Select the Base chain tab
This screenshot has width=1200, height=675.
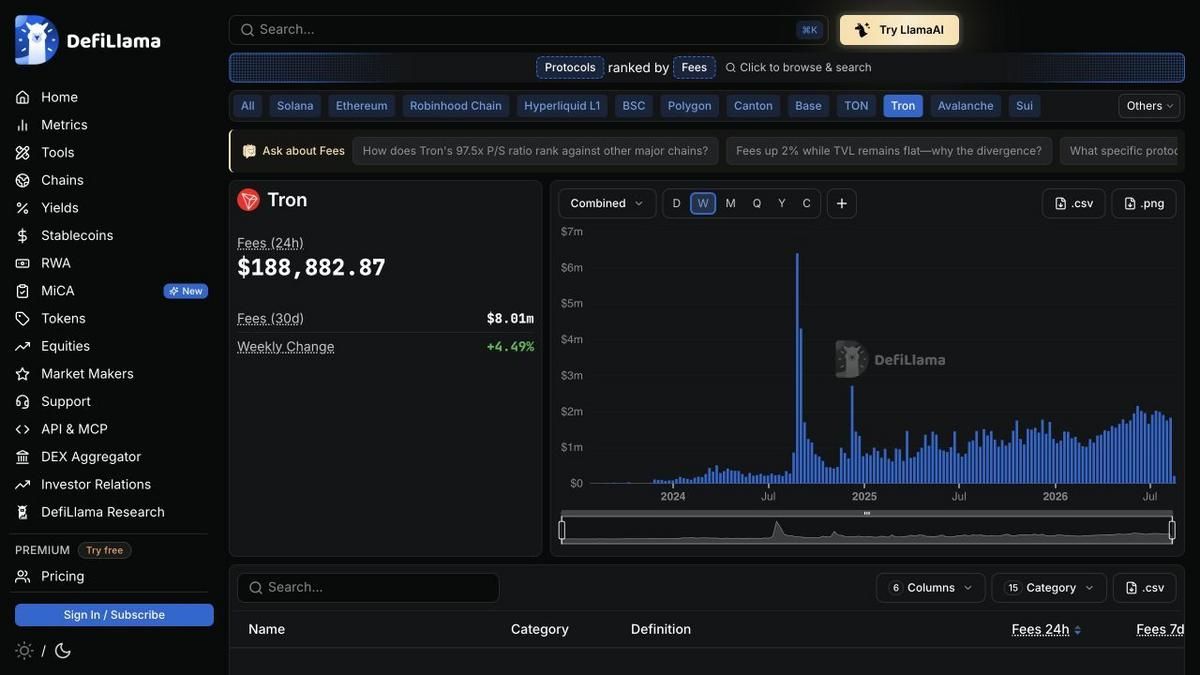tap(808, 106)
